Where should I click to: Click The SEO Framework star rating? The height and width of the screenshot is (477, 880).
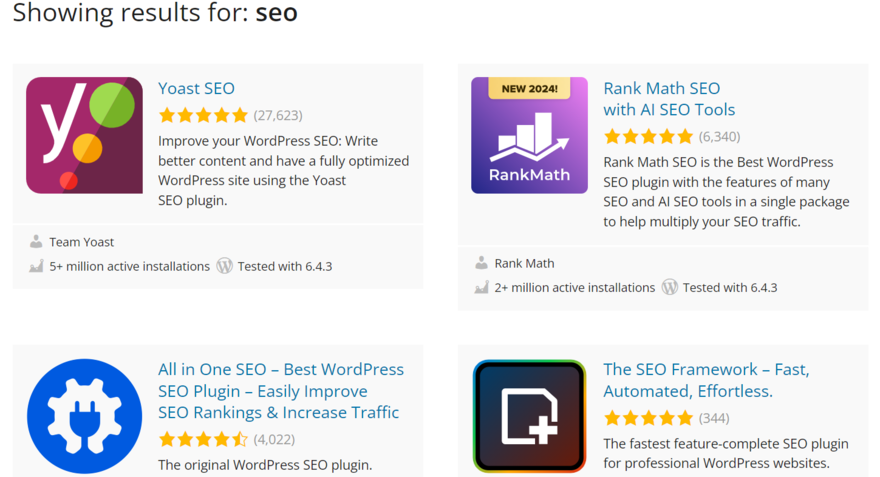click(648, 418)
